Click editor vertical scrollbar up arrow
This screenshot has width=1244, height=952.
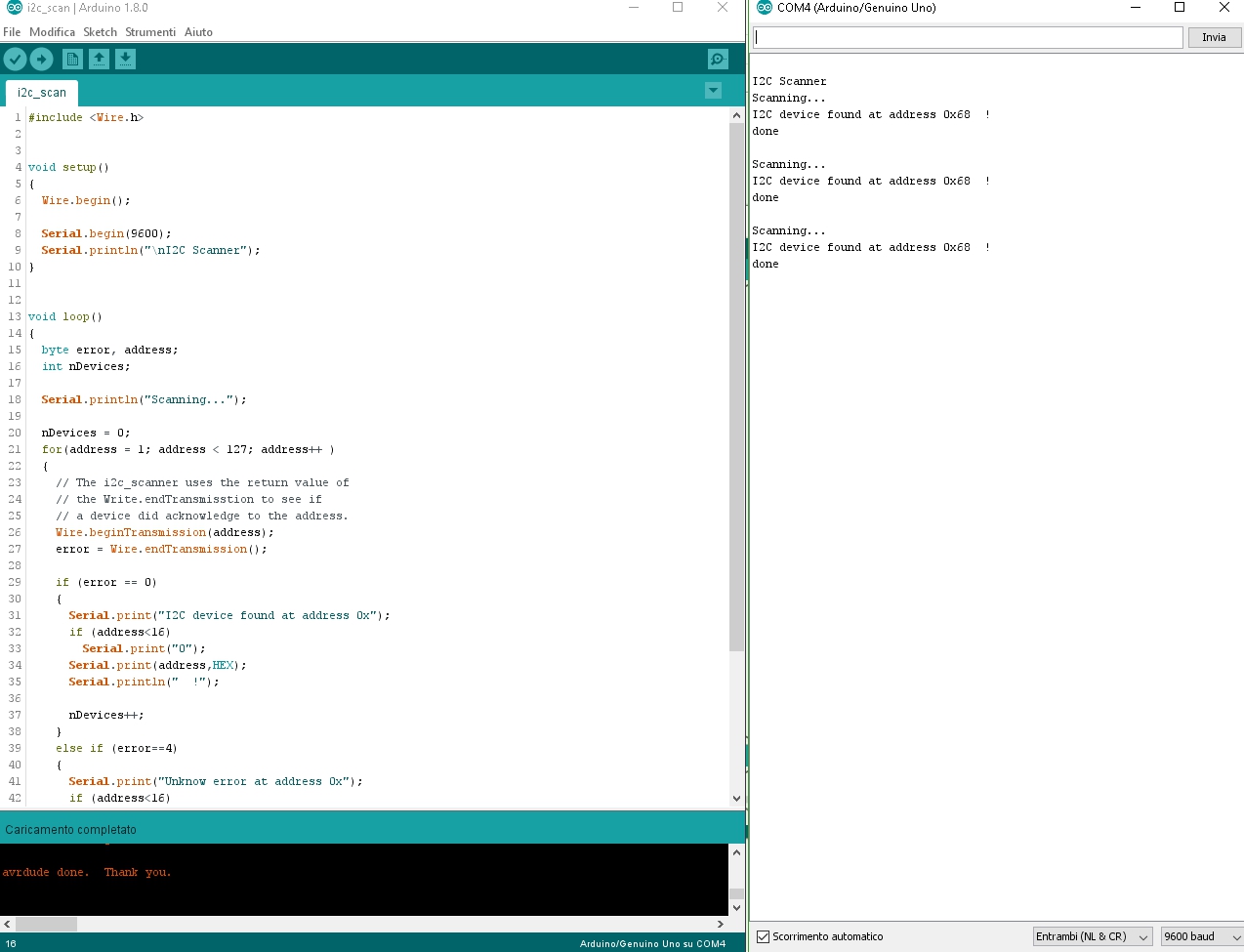tap(736, 115)
